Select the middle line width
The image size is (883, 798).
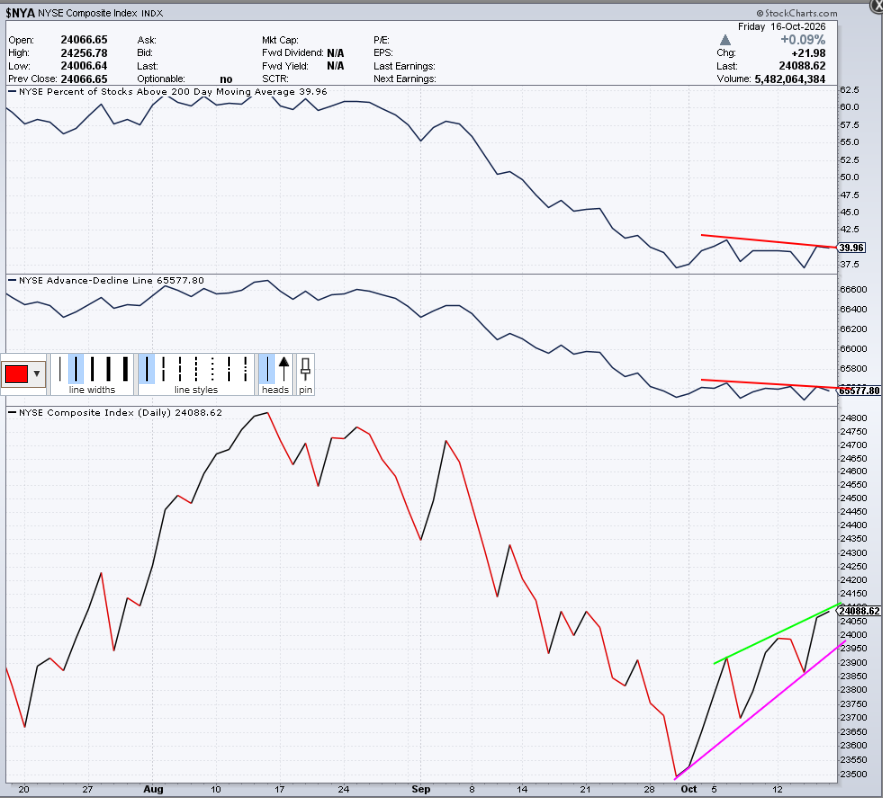click(92, 369)
